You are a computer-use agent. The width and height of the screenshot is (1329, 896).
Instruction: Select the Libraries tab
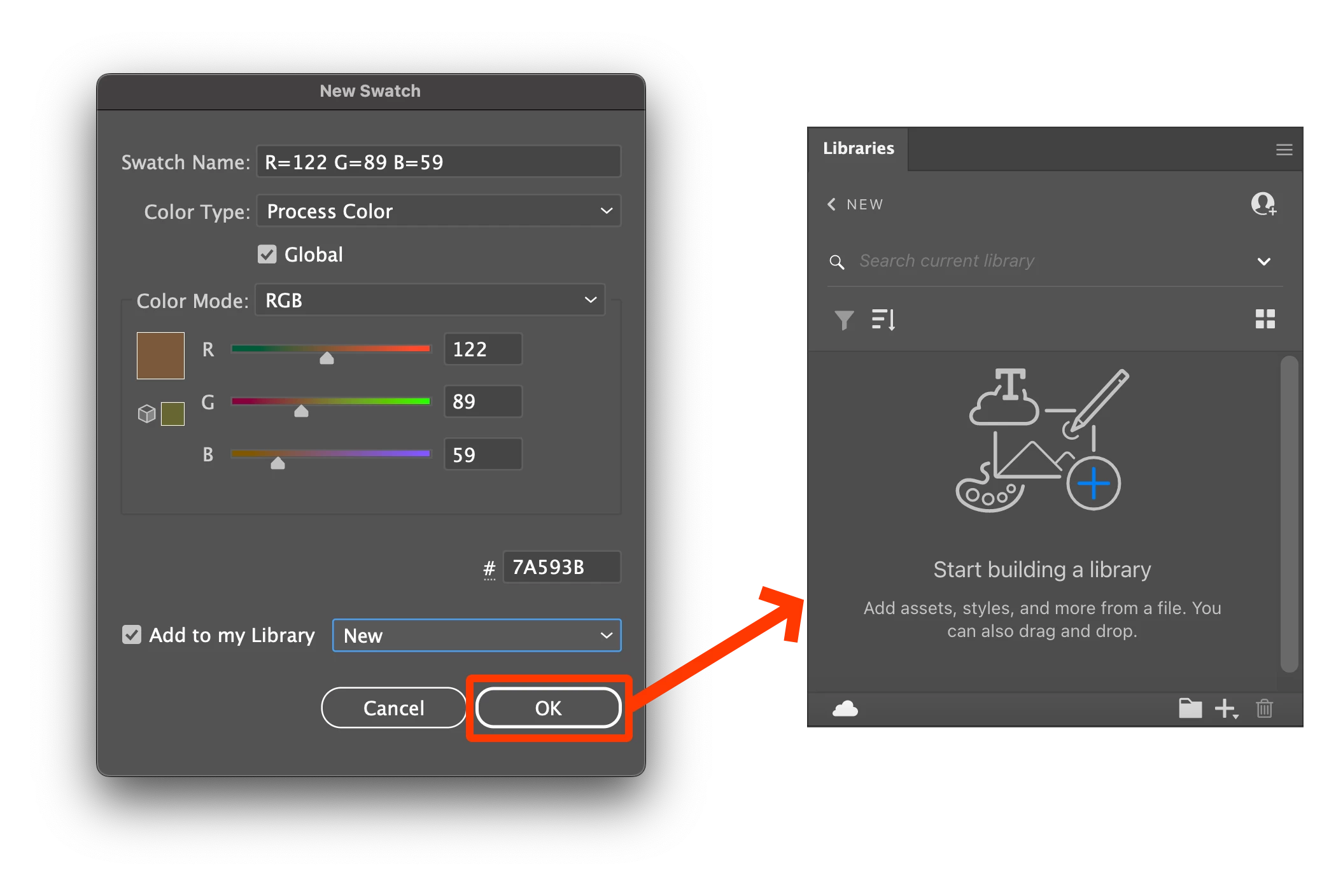pos(858,149)
